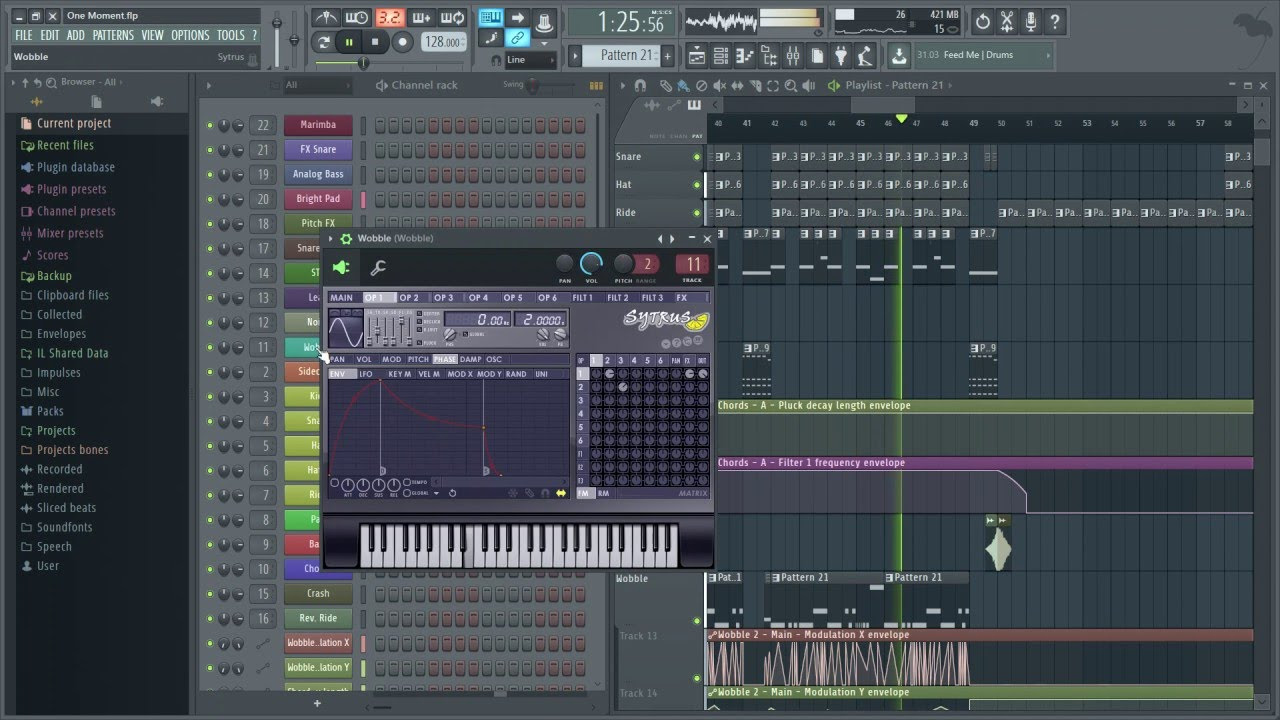The height and width of the screenshot is (720, 1280).
Task: Mute the Snare playlist track
Action: tap(697, 157)
